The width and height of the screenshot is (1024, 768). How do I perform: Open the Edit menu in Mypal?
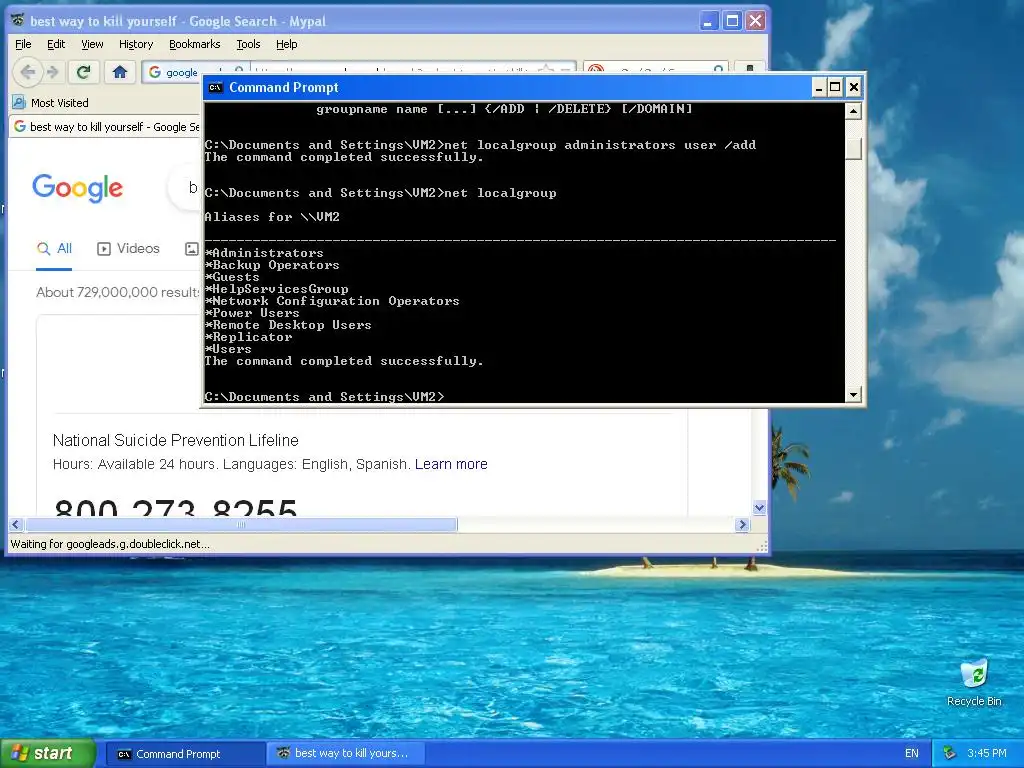click(56, 44)
